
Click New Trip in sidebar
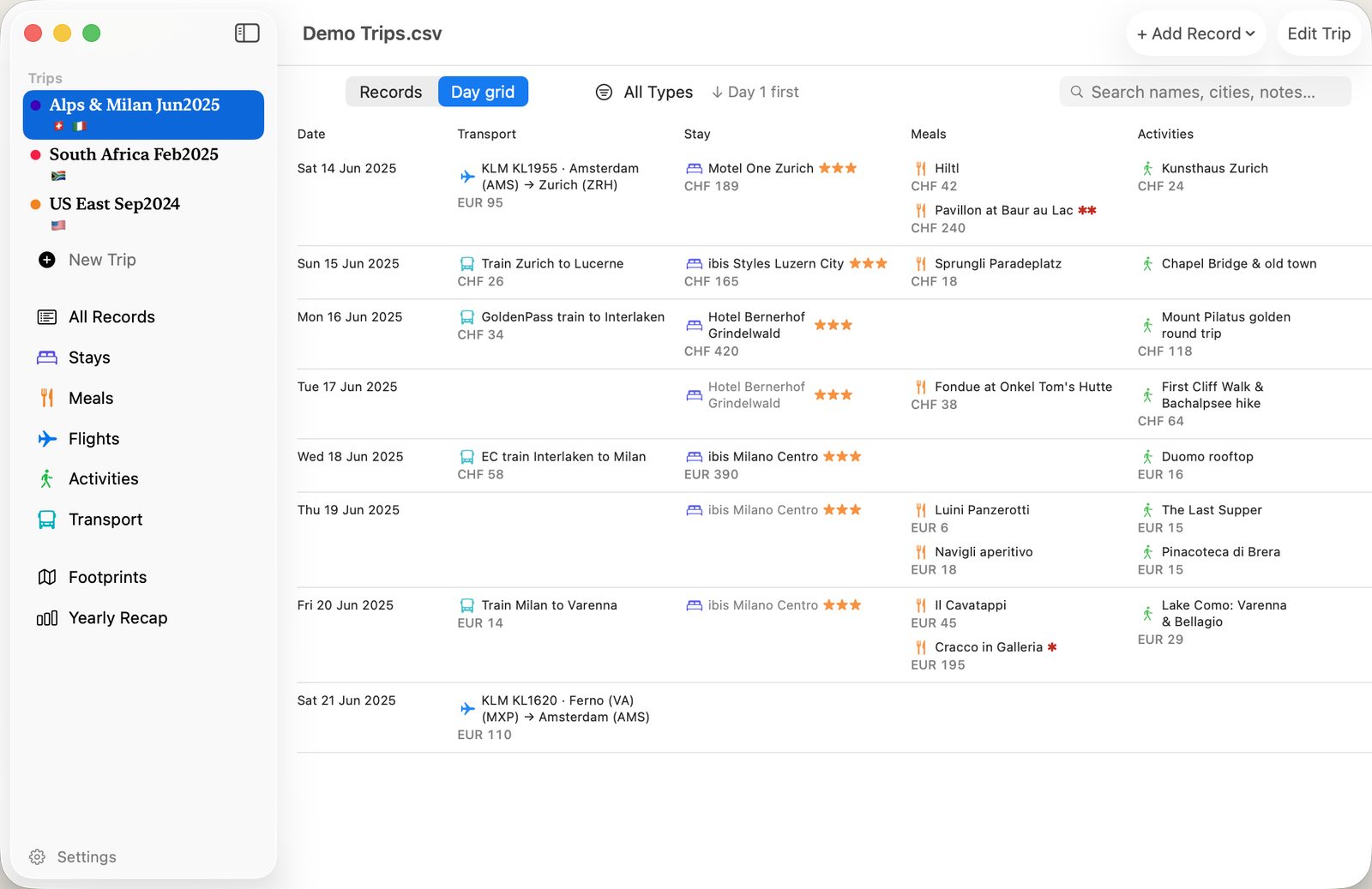pos(102,260)
